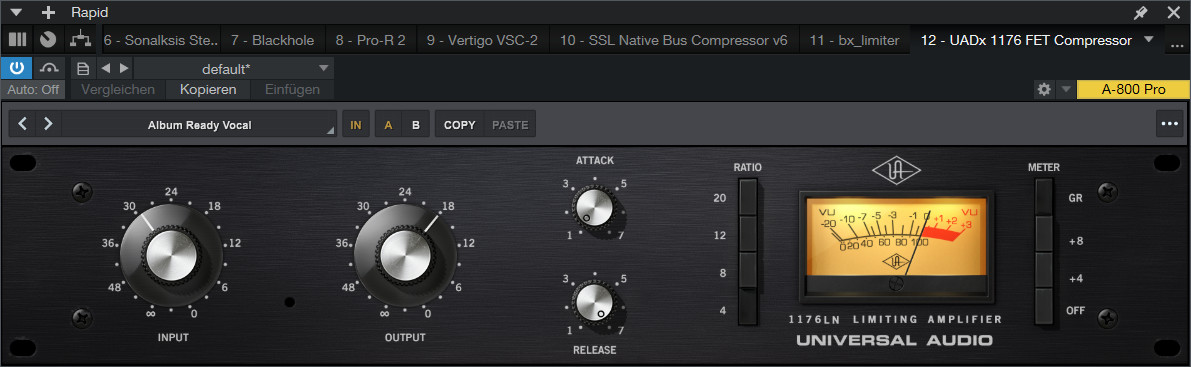Screen dimensions: 1191x367
Task: Close the plugin window
Action: click(x=1174, y=12)
